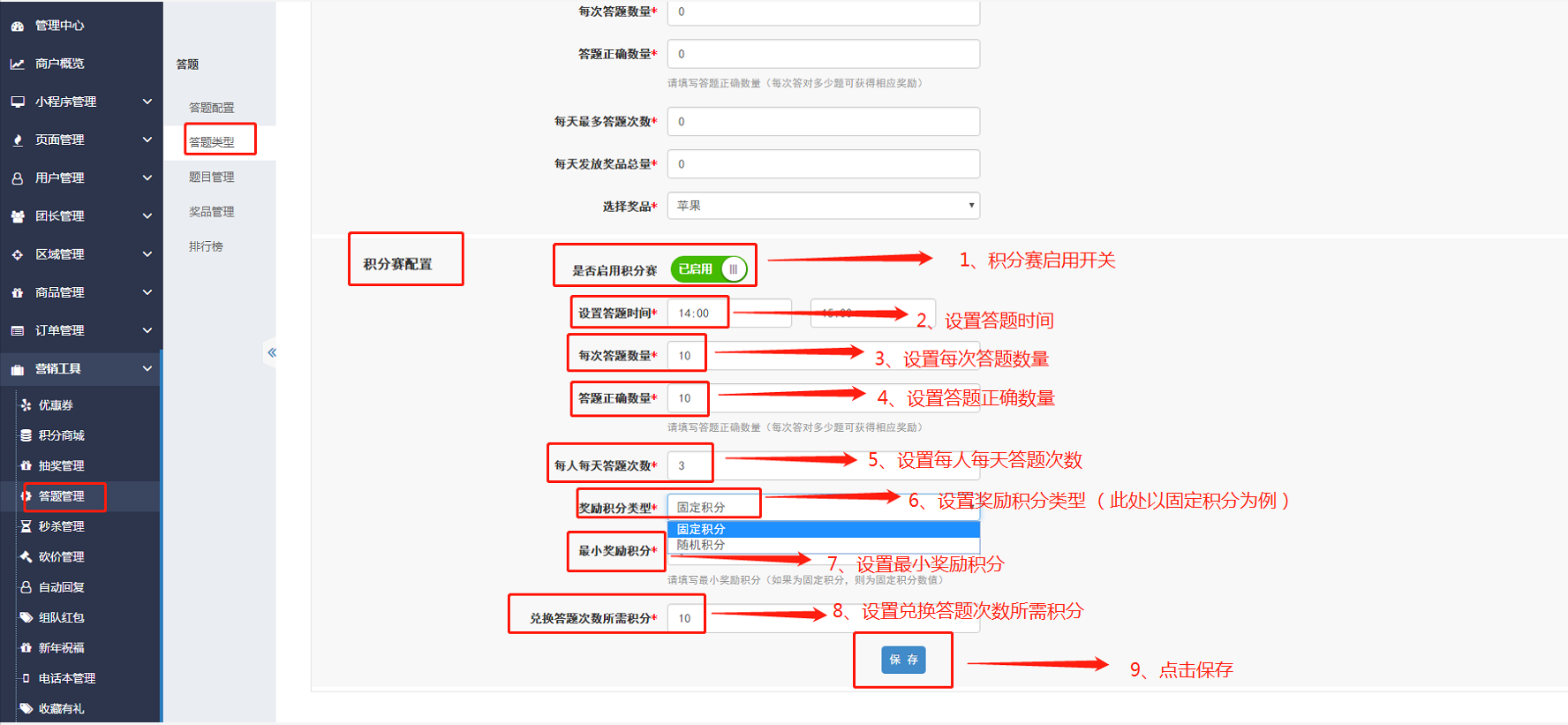Expand the 小程序管理 chevron
1568x725 pixels.
[147, 102]
